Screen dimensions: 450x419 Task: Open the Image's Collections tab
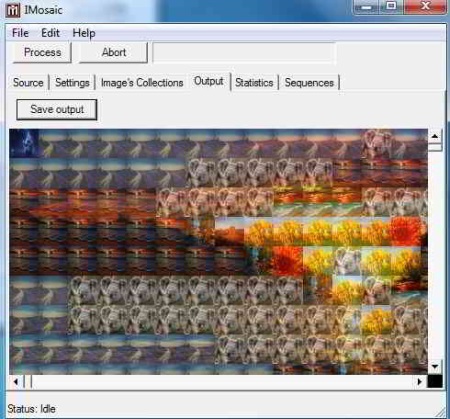point(142,82)
